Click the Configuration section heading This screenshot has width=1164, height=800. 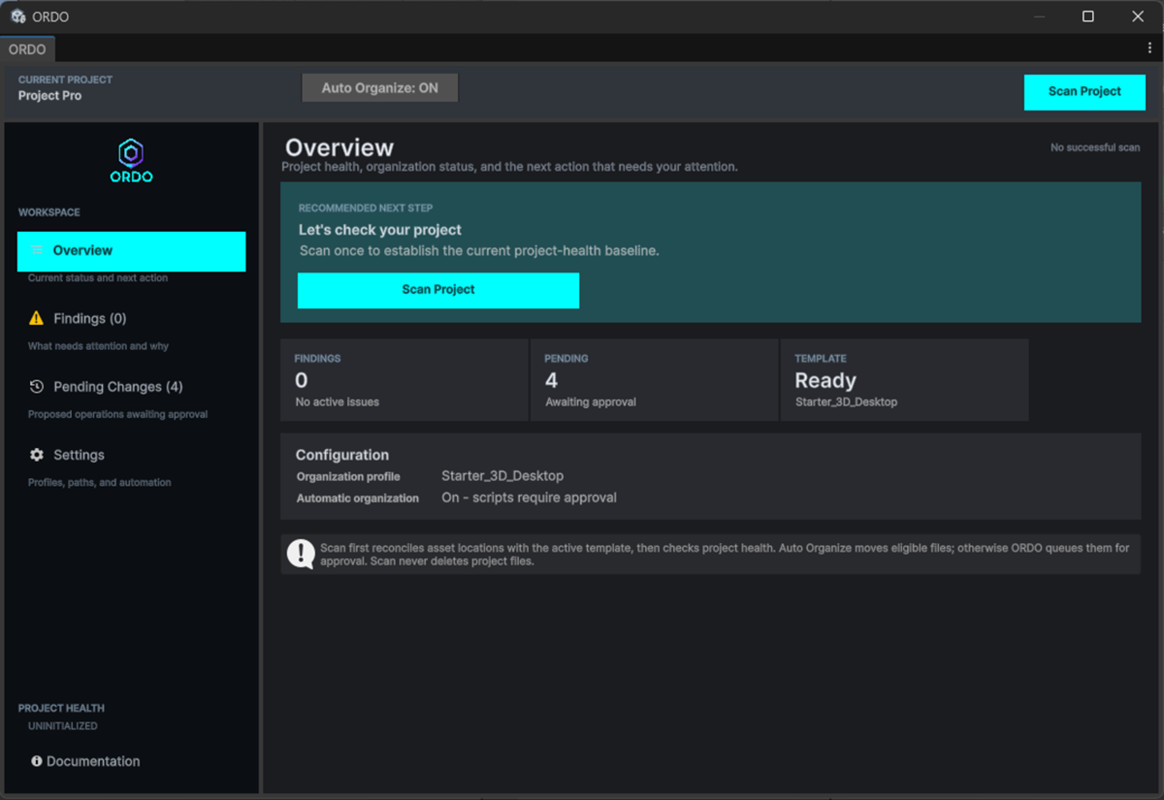tap(342, 455)
